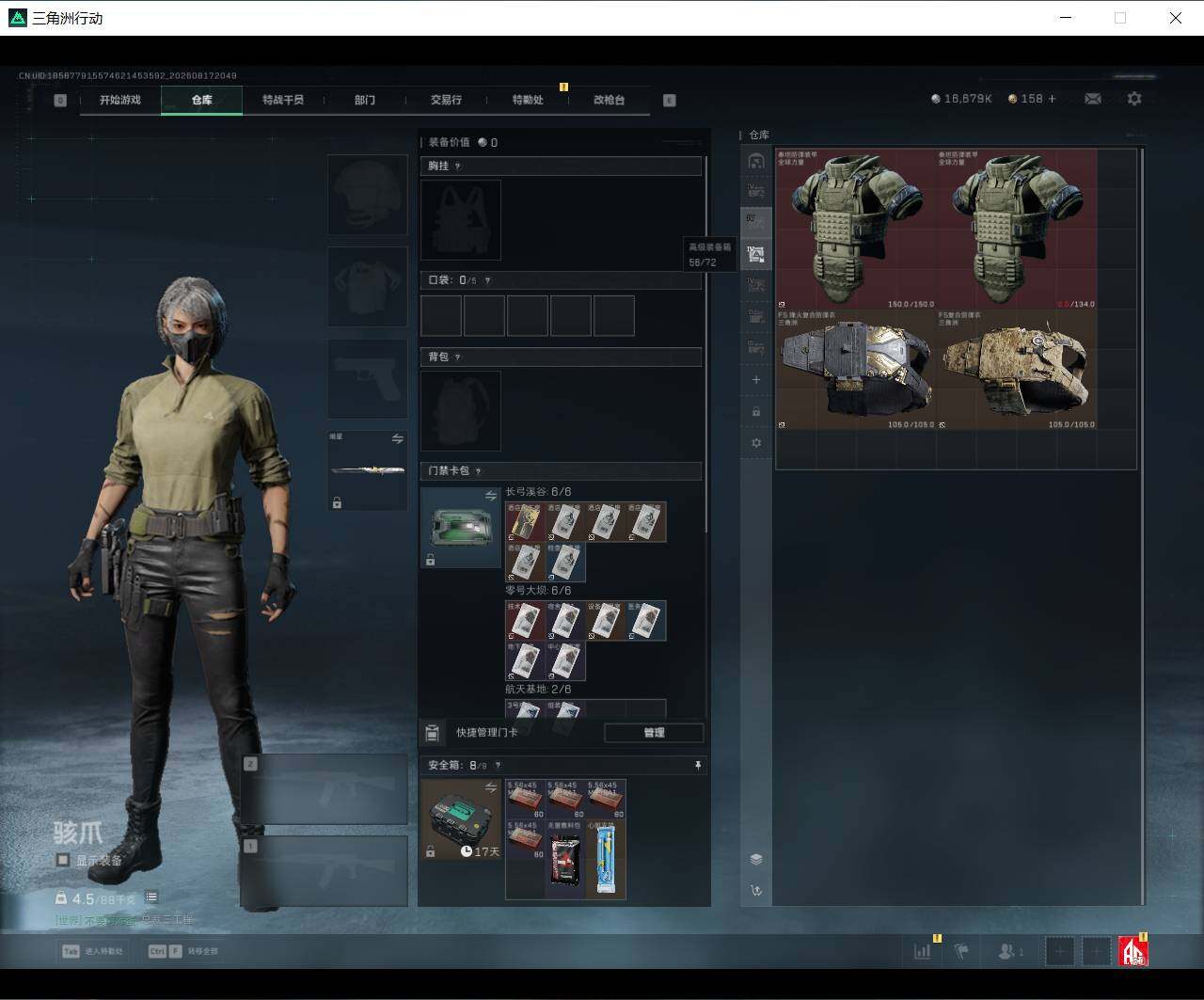Show help for 门禁卡包 section
This screenshot has width=1204, height=1000.
pos(479,471)
